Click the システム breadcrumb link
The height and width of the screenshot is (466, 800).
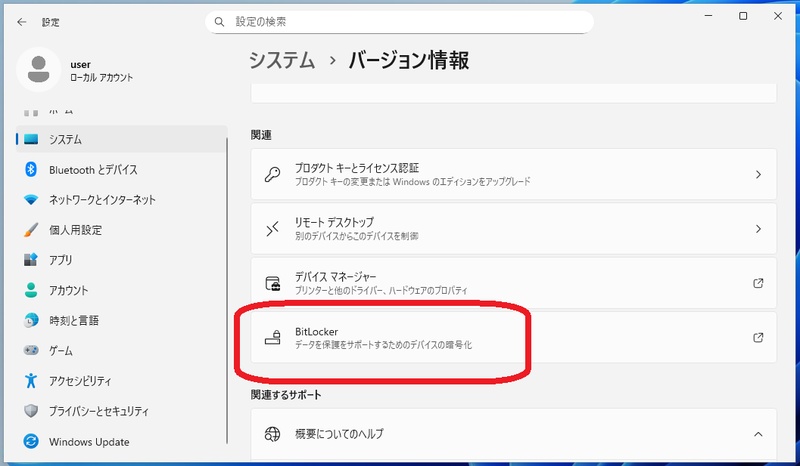coord(282,60)
